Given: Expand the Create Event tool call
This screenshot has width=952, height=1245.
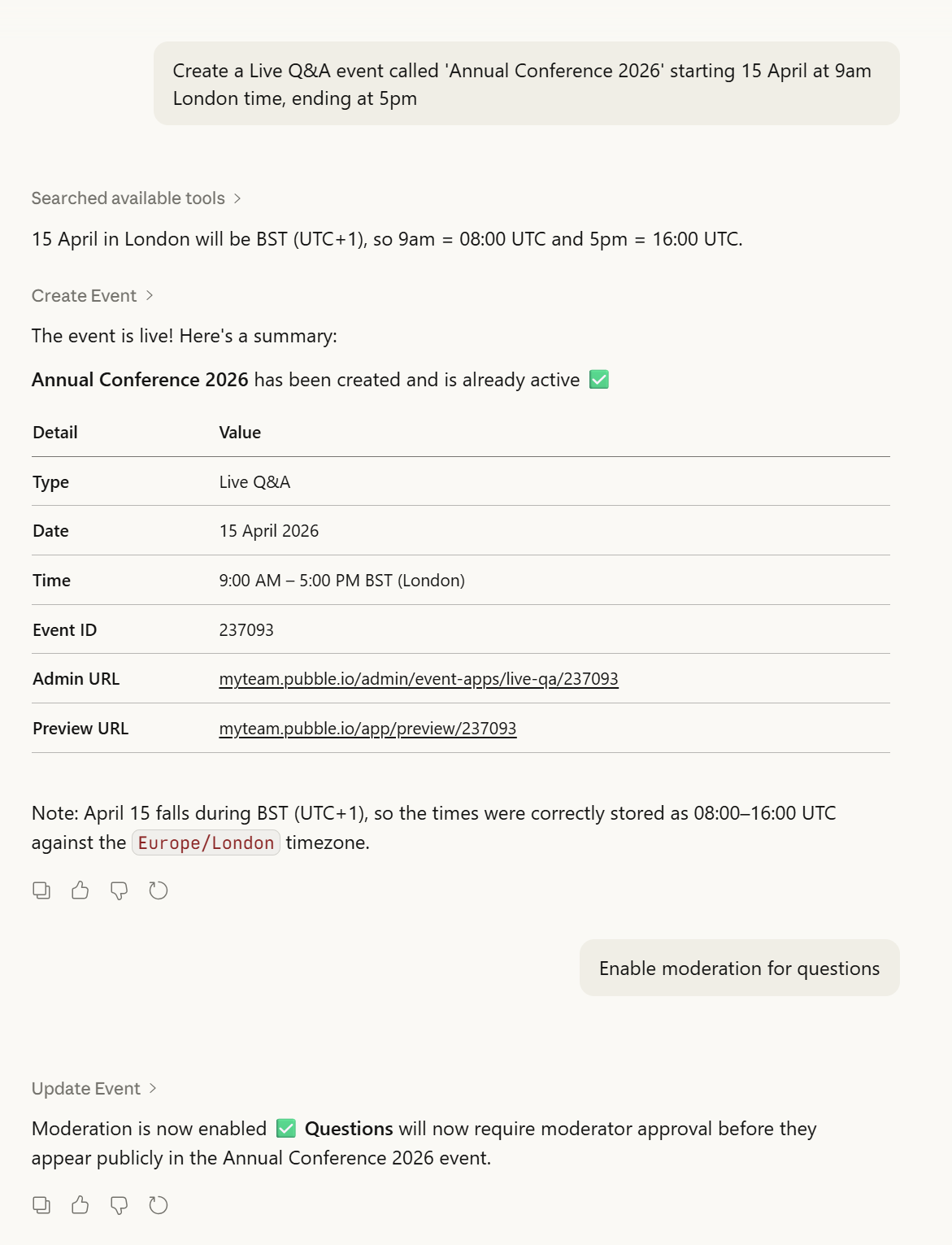Looking at the screenshot, I should pyautogui.click(x=92, y=296).
